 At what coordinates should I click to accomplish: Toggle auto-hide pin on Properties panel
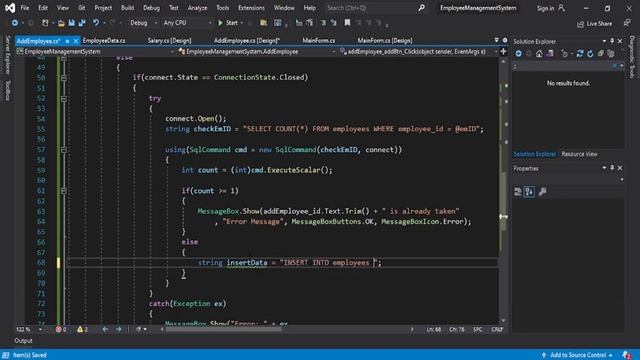pos(612,168)
